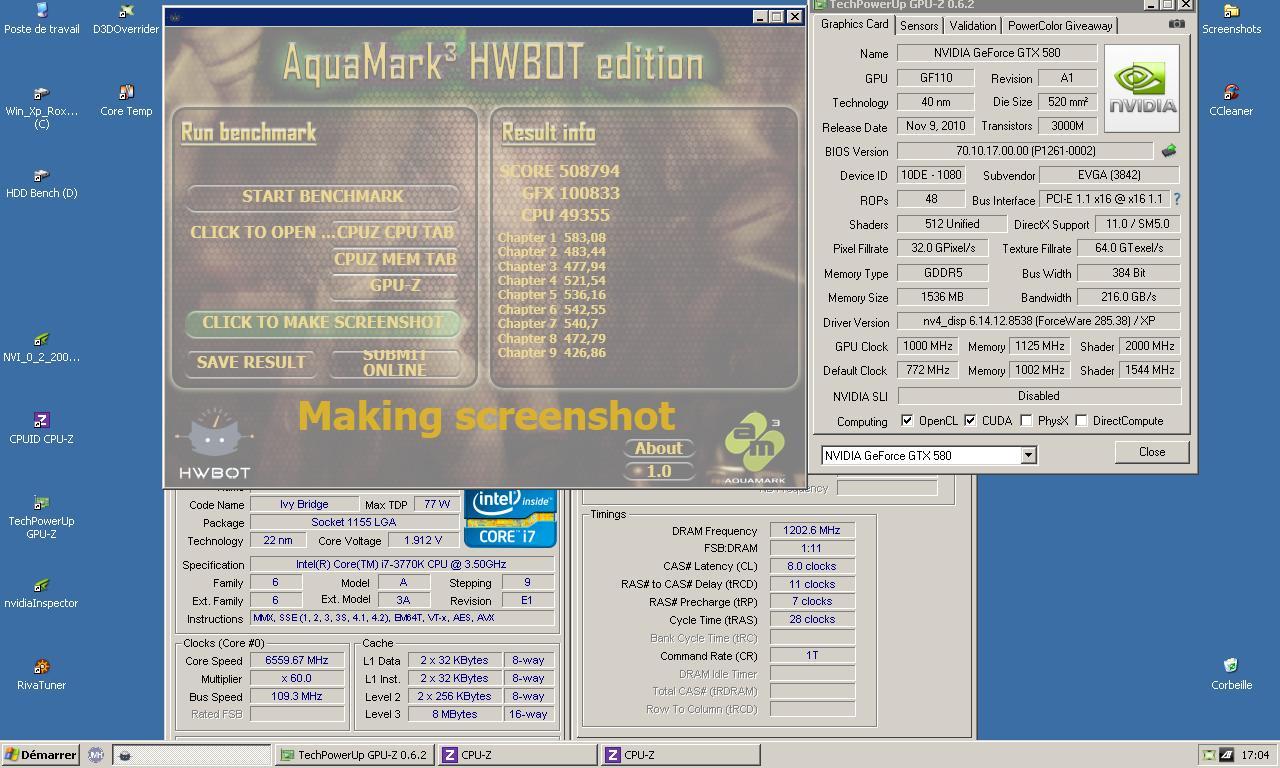Click SCORE 508794 result text

click(x=559, y=171)
